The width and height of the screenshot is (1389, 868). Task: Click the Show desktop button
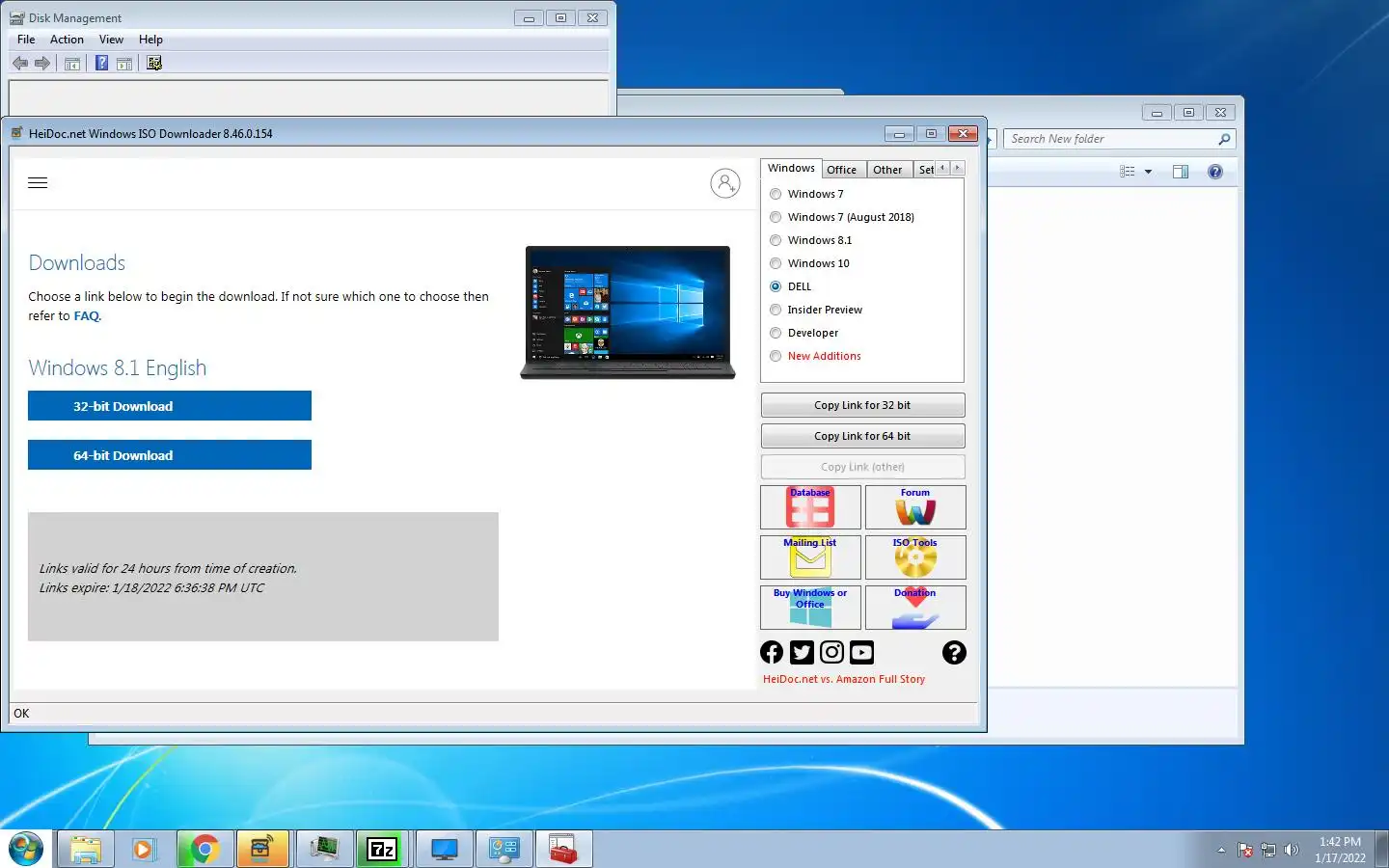1381,849
